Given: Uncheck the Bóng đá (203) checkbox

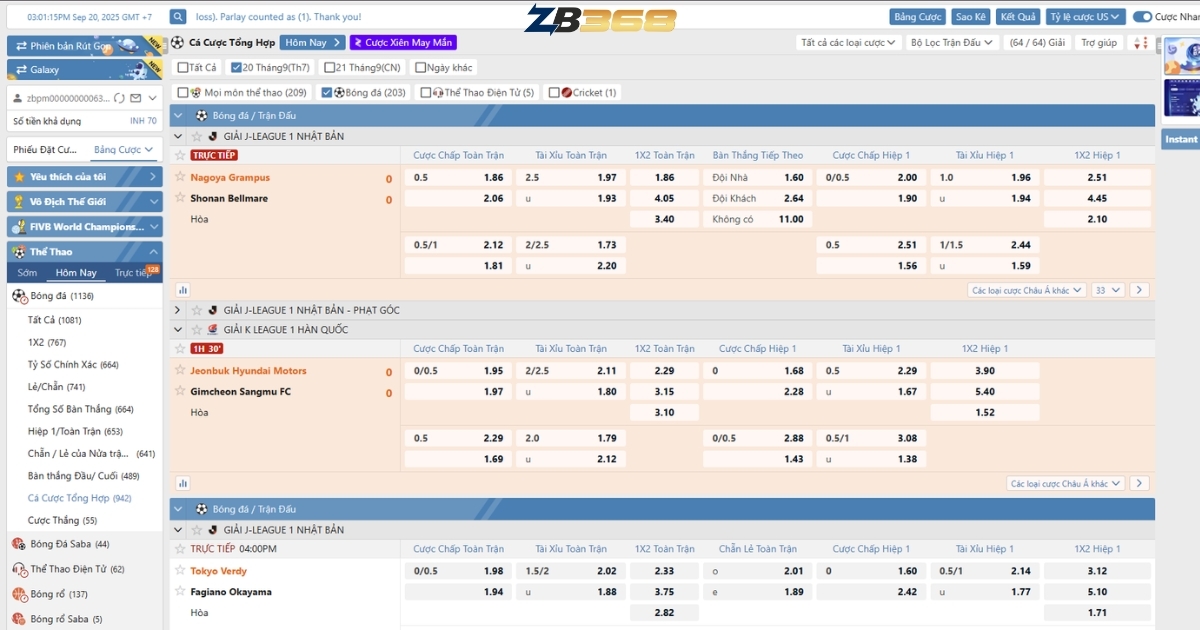Looking at the screenshot, I should 326,92.
